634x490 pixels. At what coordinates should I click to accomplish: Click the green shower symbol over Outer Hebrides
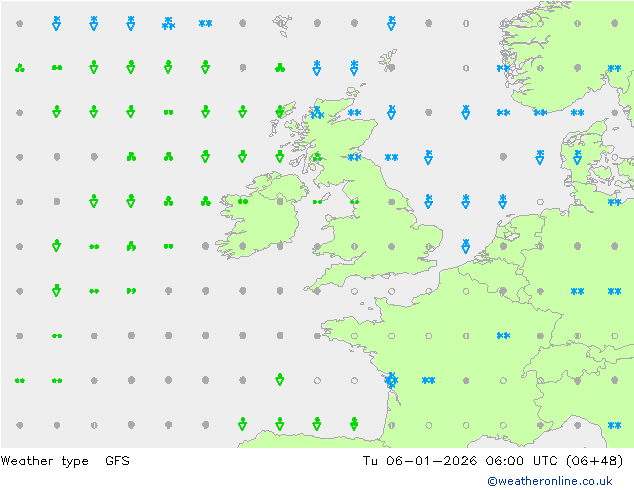[x=280, y=112]
